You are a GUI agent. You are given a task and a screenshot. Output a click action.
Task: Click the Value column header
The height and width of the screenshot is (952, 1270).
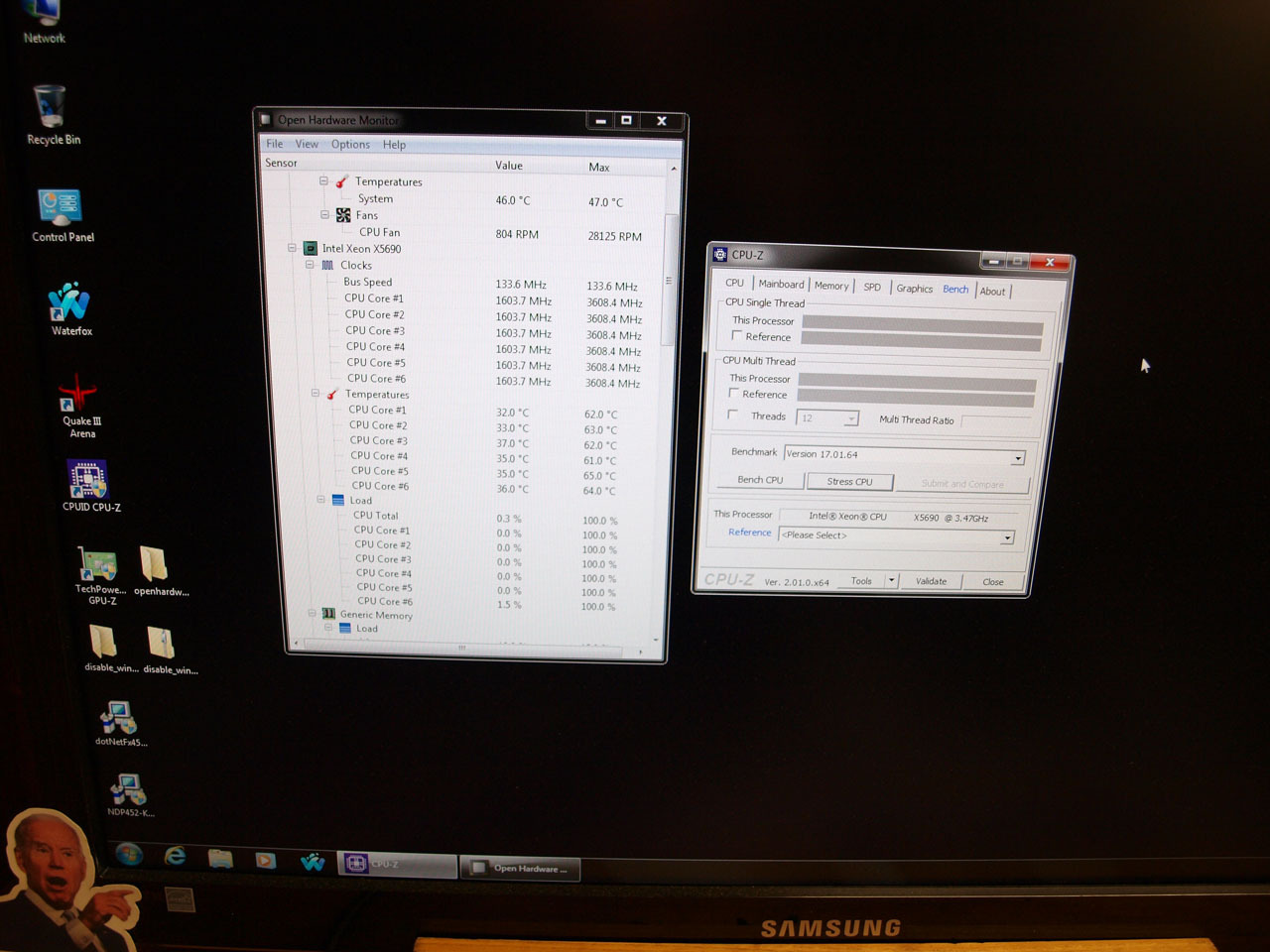tap(509, 166)
